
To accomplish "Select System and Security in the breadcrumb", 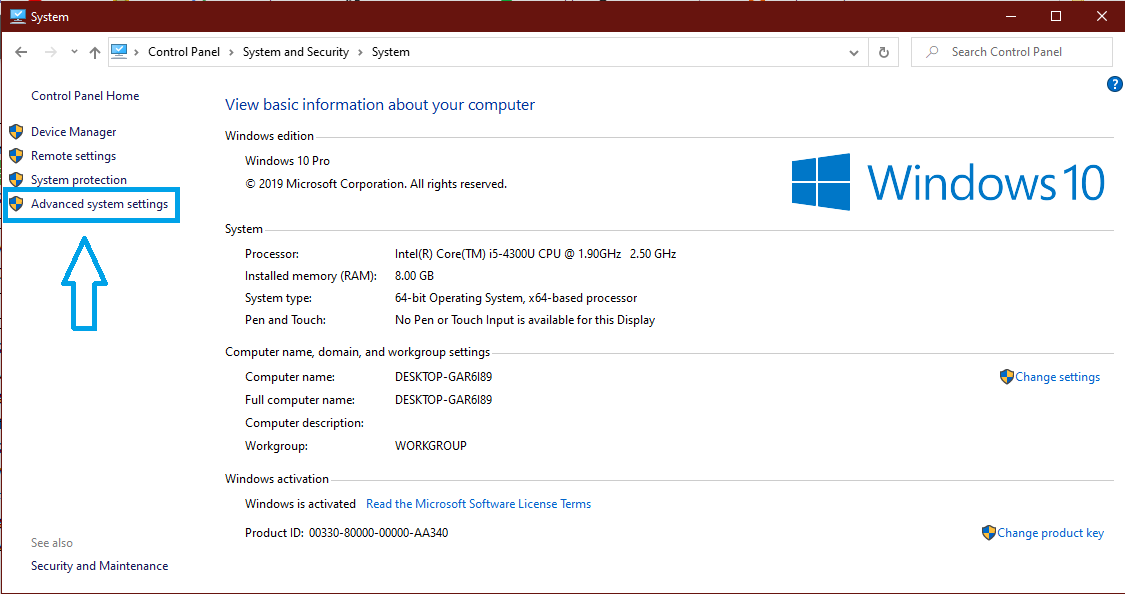I will tap(296, 52).
